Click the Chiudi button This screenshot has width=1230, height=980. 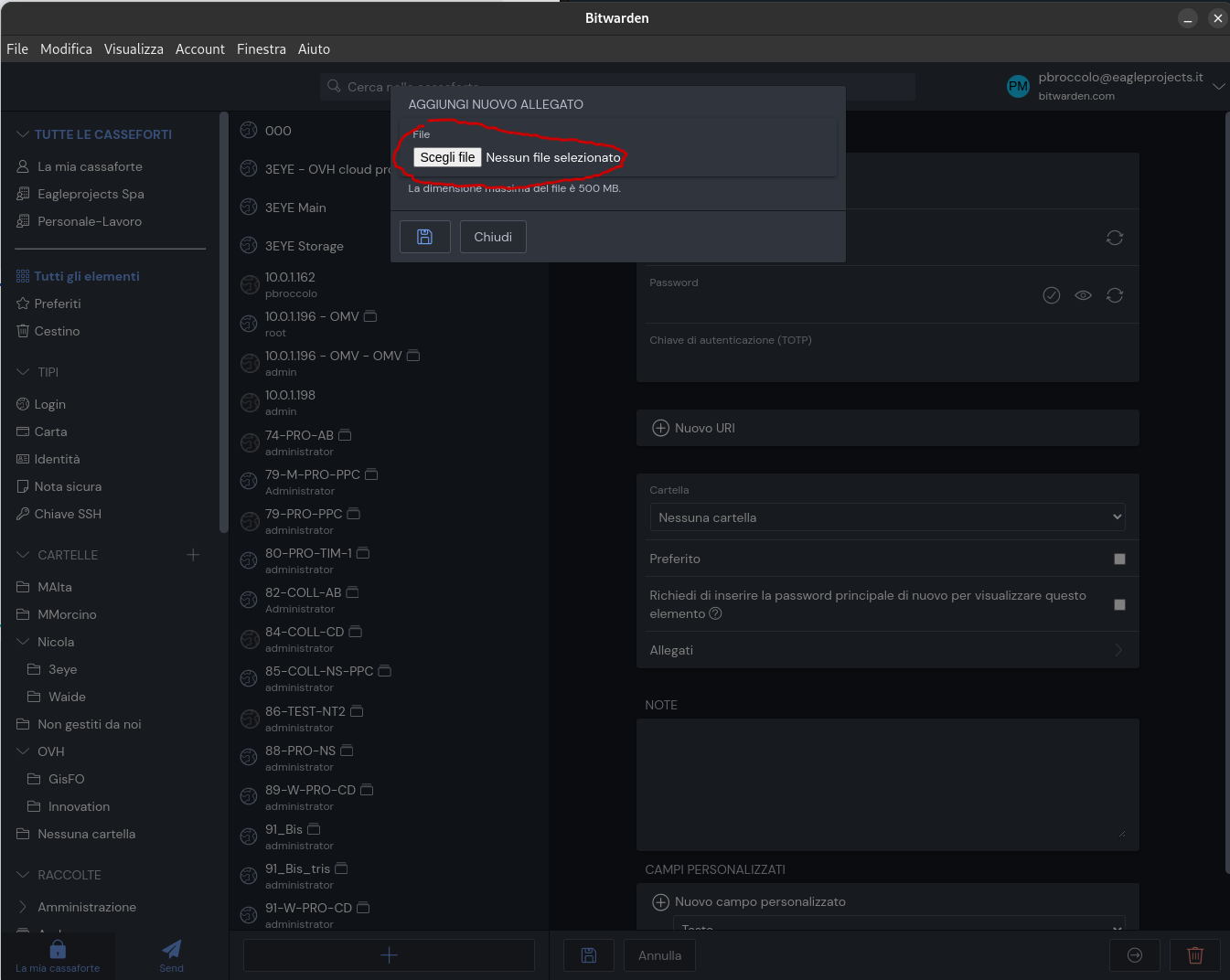click(492, 237)
